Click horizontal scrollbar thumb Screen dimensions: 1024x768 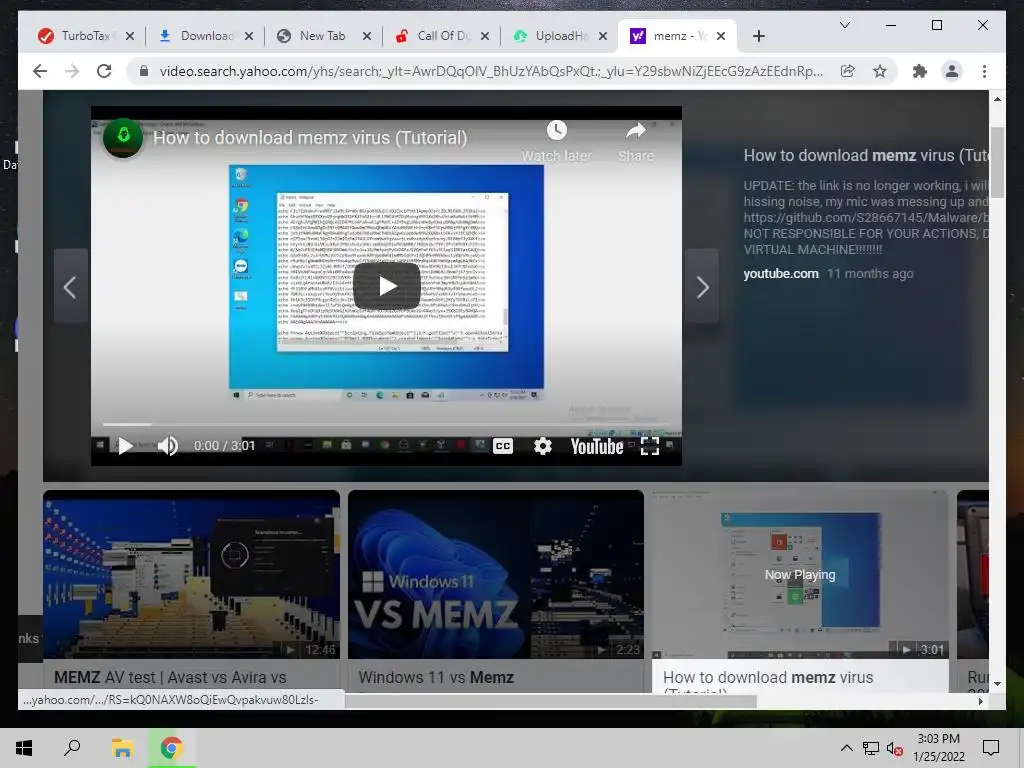[551, 701]
